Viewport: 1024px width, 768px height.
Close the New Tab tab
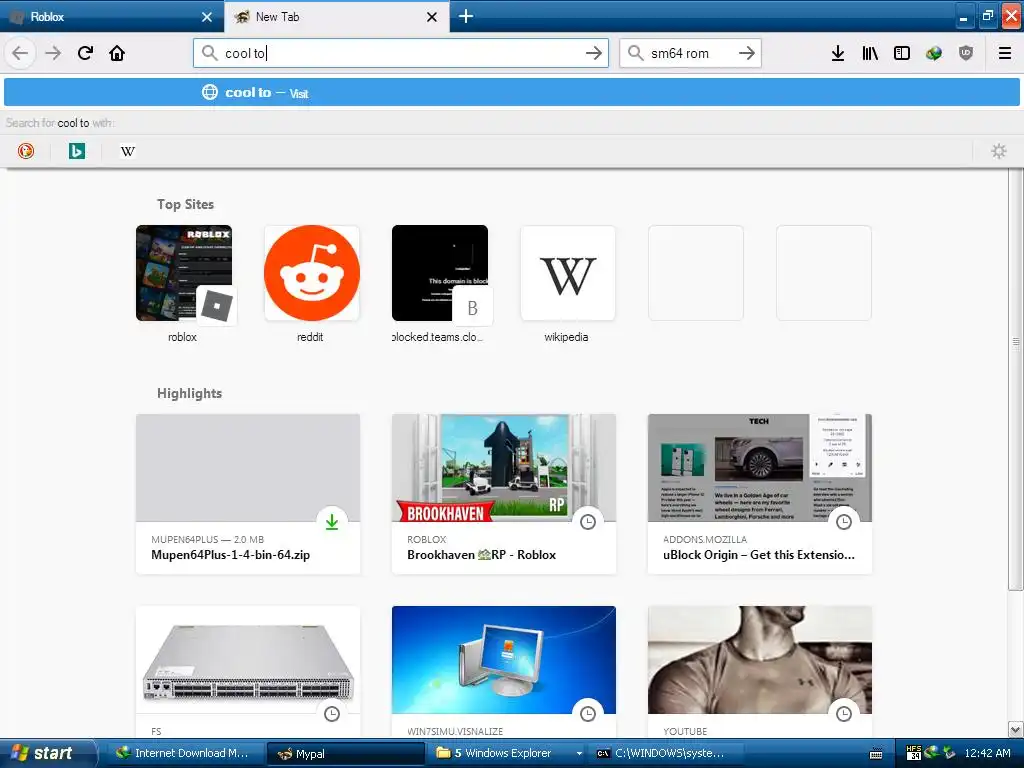coord(432,17)
